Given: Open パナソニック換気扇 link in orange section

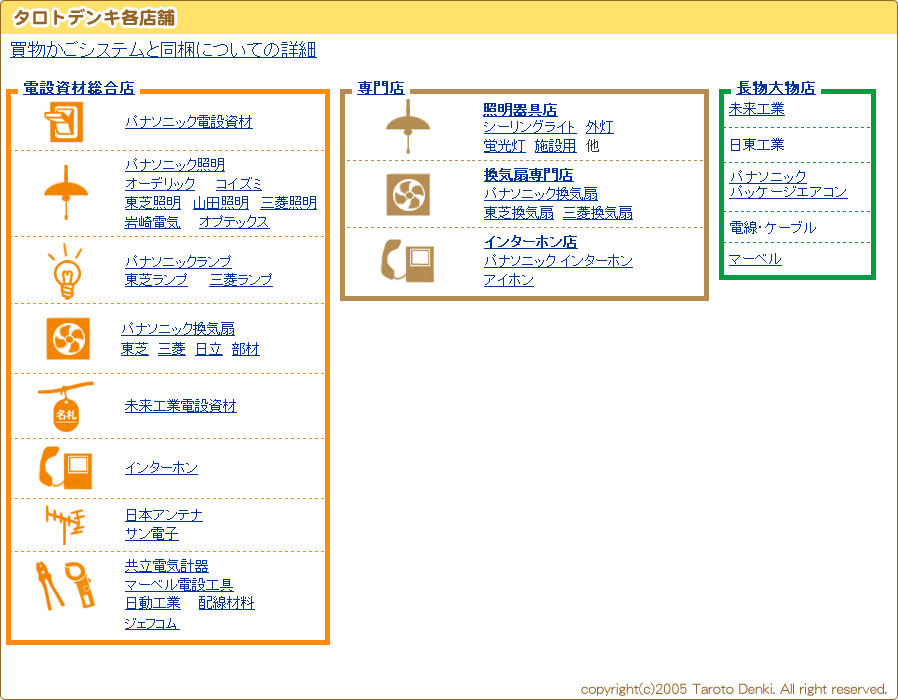Looking at the screenshot, I should point(178,329).
